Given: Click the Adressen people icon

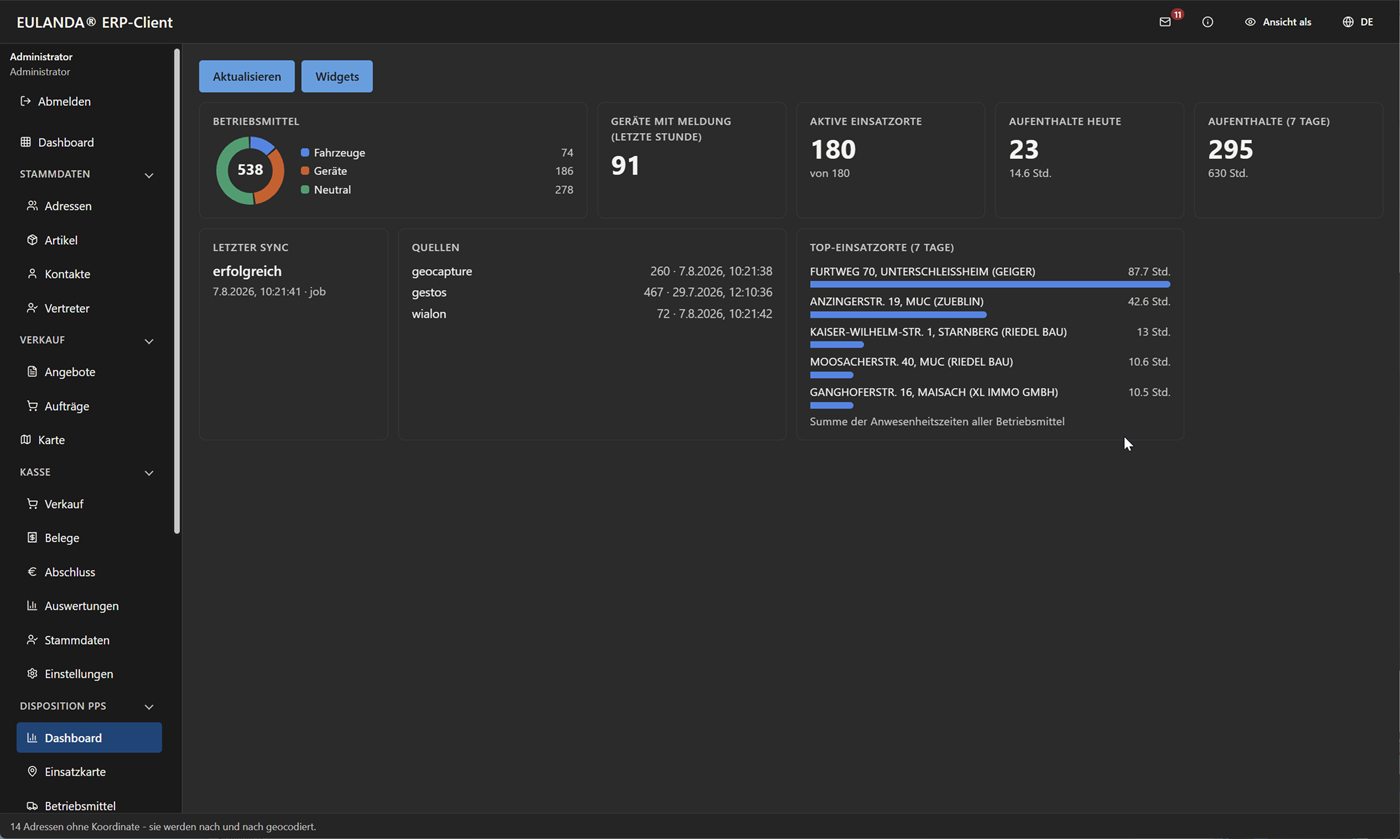Looking at the screenshot, I should coord(32,206).
